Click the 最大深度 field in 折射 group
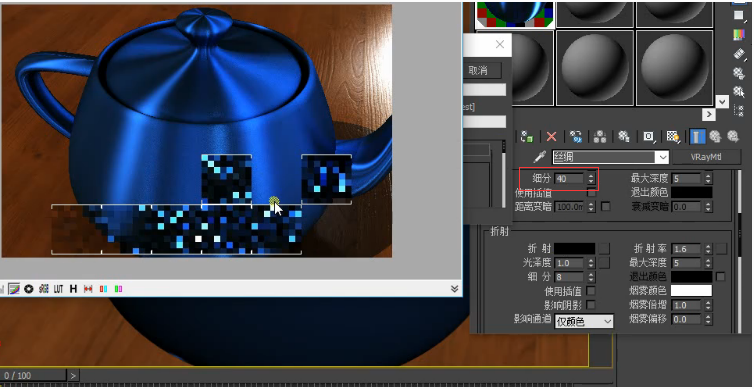 tap(687, 263)
